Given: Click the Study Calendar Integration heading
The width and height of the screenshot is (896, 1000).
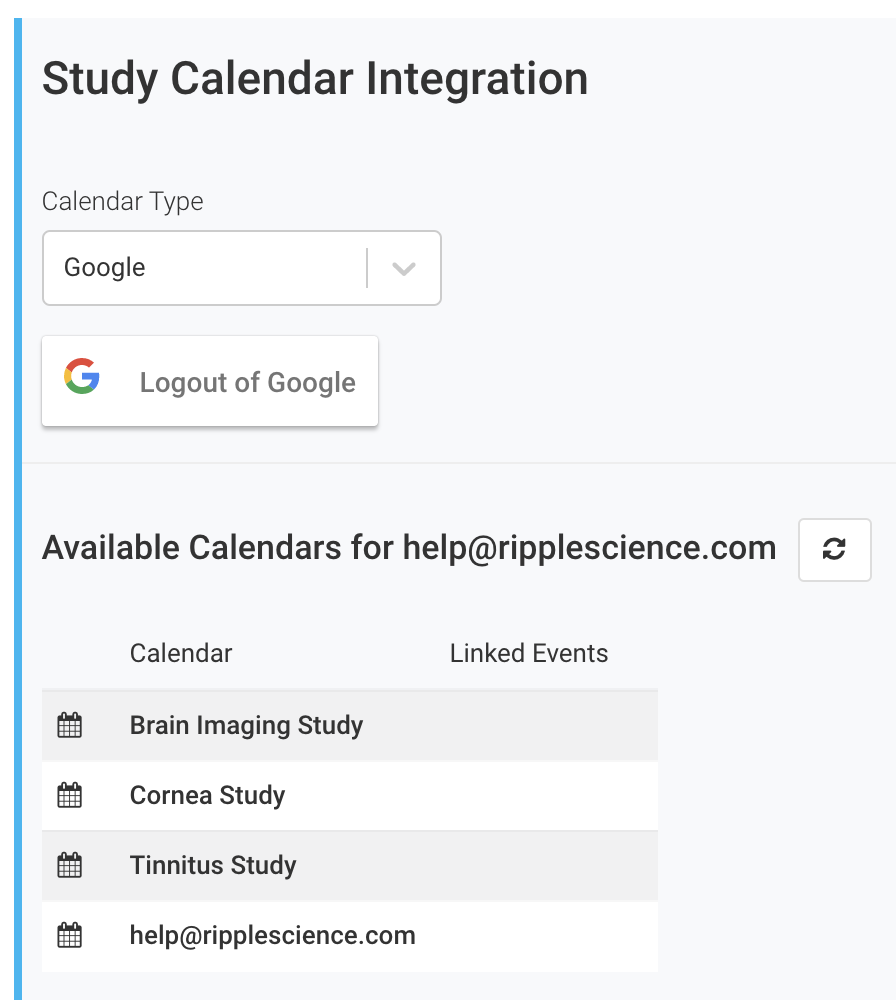Looking at the screenshot, I should click(x=315, y=79).
